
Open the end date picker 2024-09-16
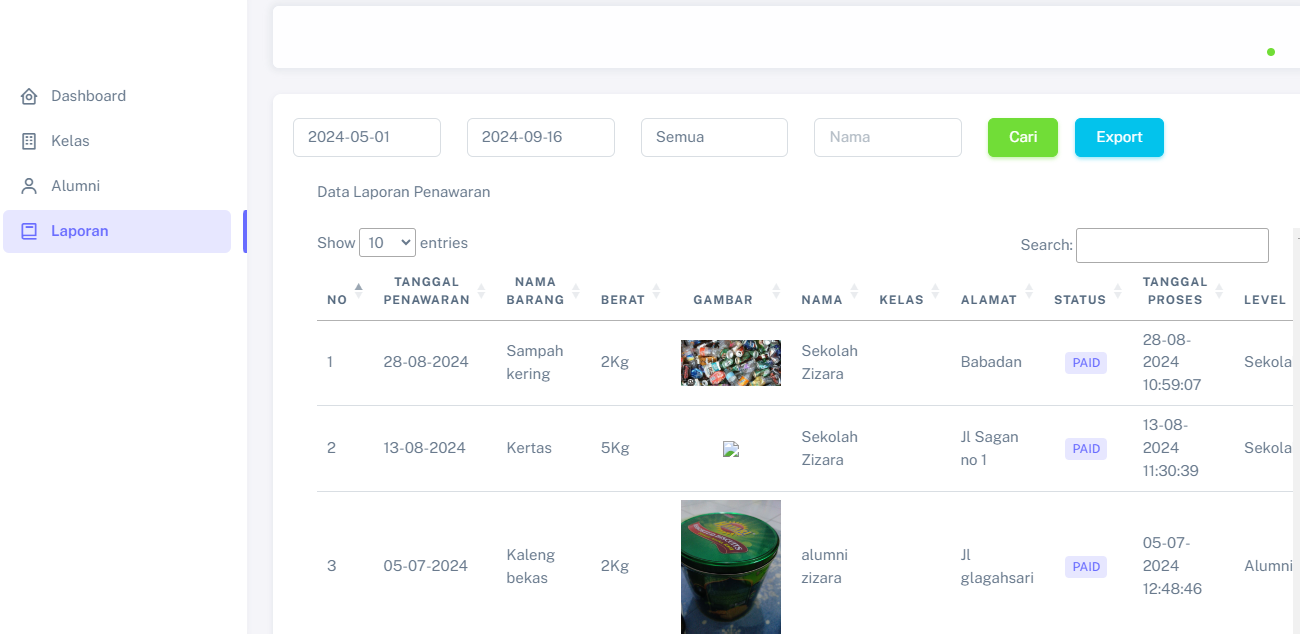click(541, 138)
